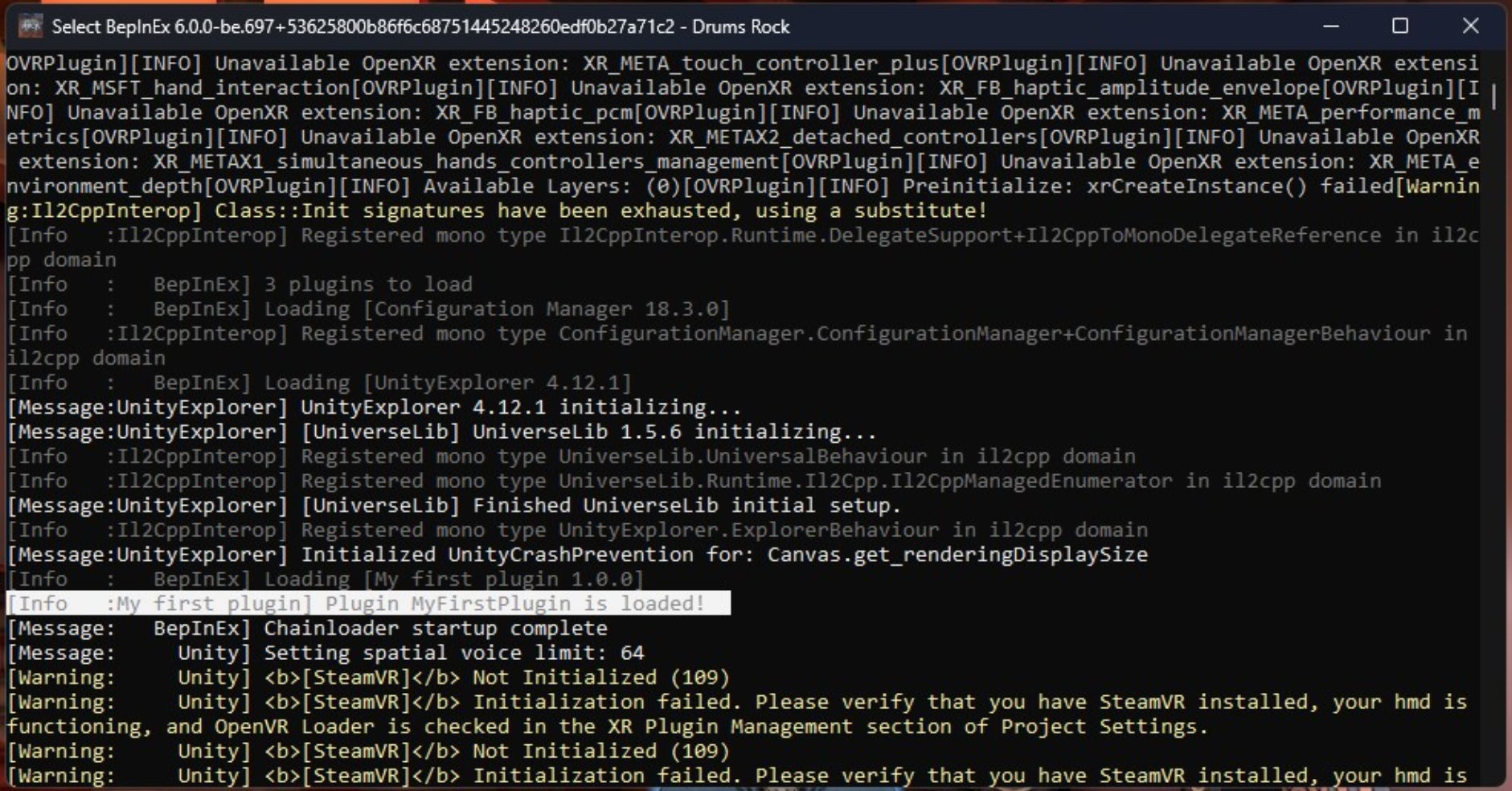
Task: Click the 'Chainloader startup complete' message line
Action: [x=305, y=628]
